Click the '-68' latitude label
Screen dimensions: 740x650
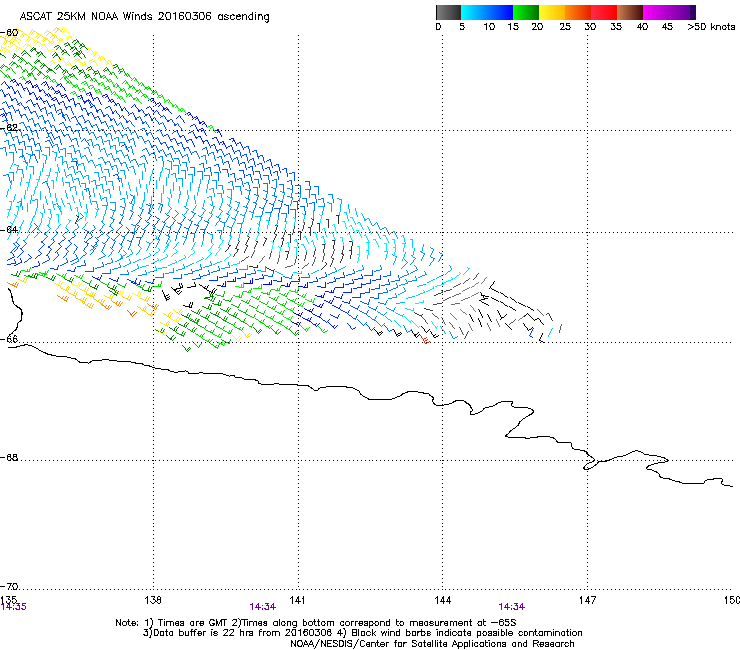(9, 458)
